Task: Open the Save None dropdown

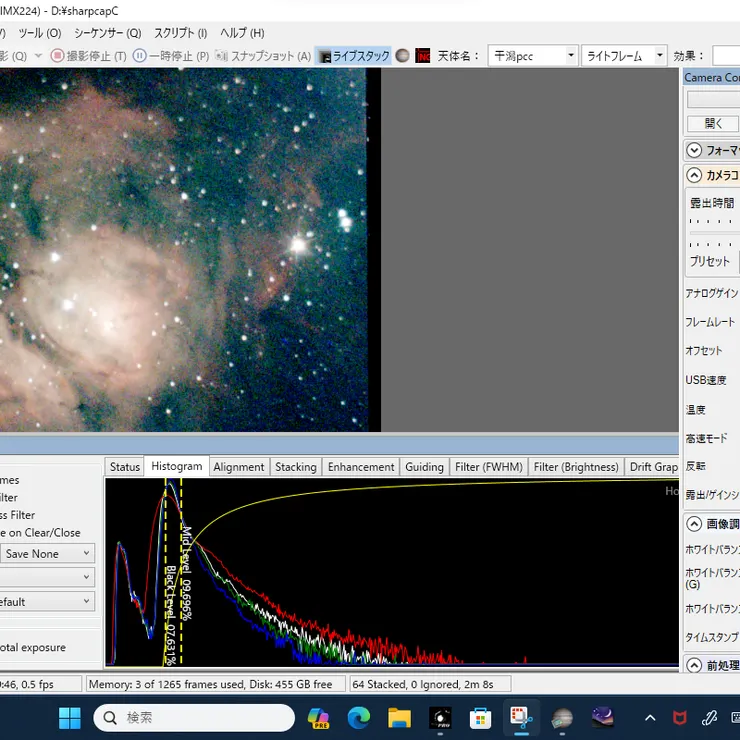Action: coord(47,553)
